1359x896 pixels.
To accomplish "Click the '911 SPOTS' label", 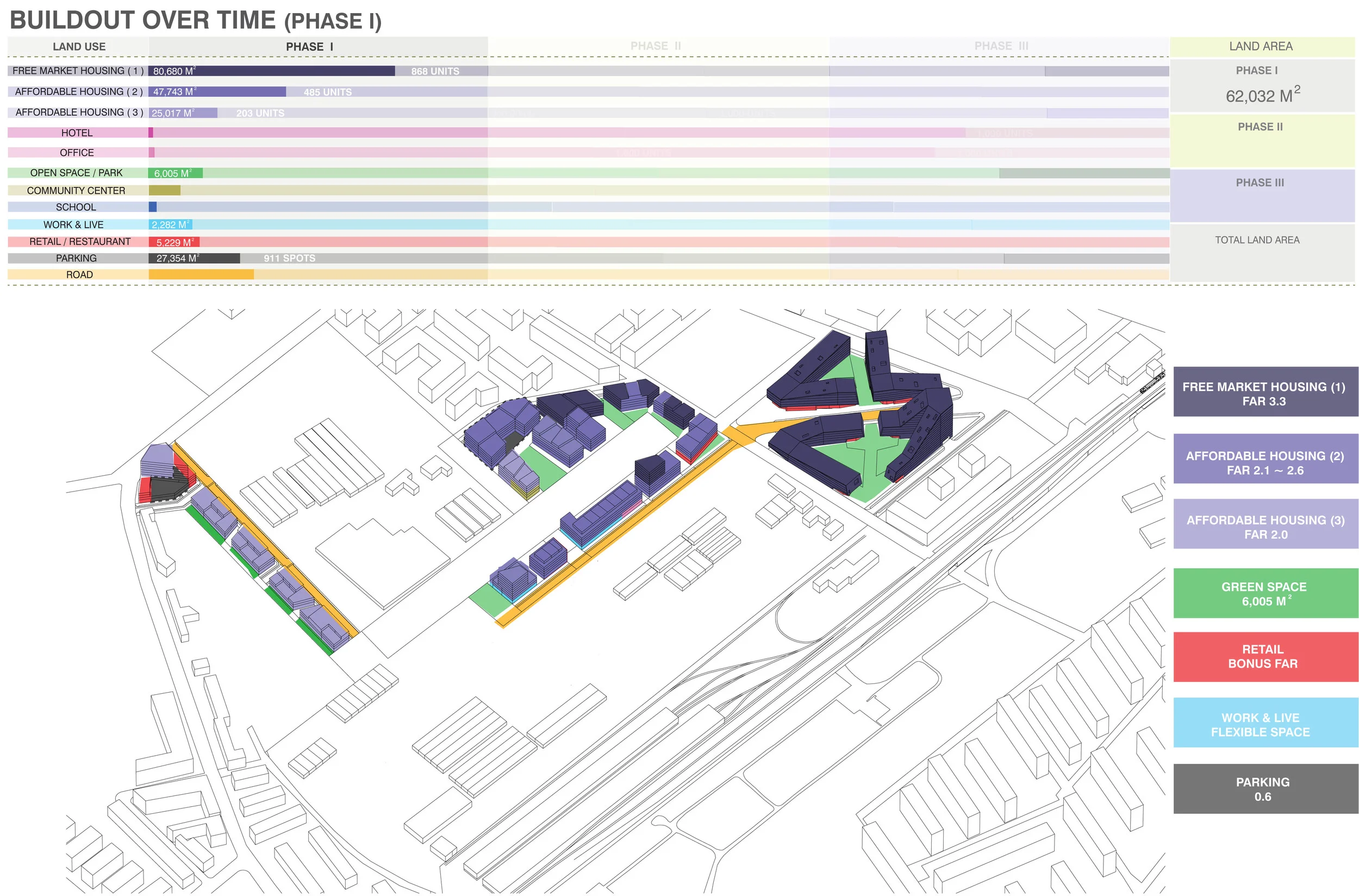I will [x=289, y=258].
